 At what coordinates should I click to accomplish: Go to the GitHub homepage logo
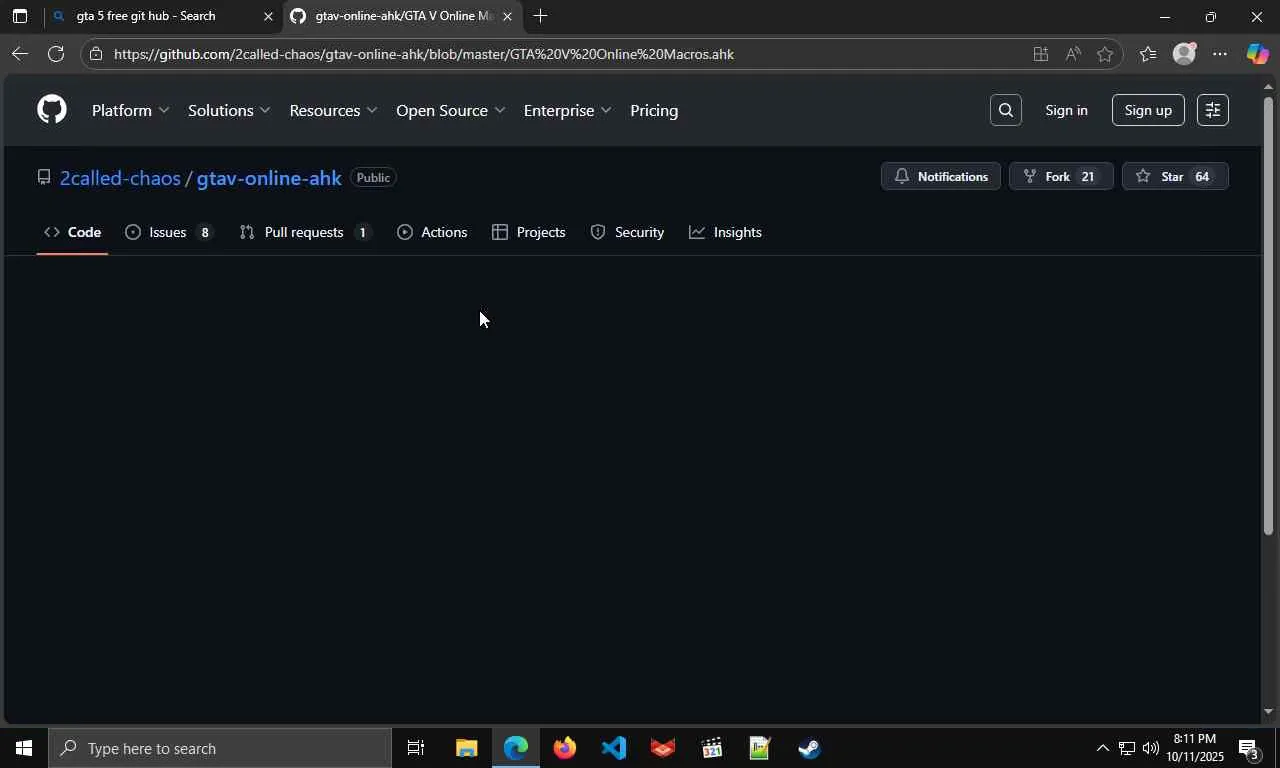click(52, 110)
